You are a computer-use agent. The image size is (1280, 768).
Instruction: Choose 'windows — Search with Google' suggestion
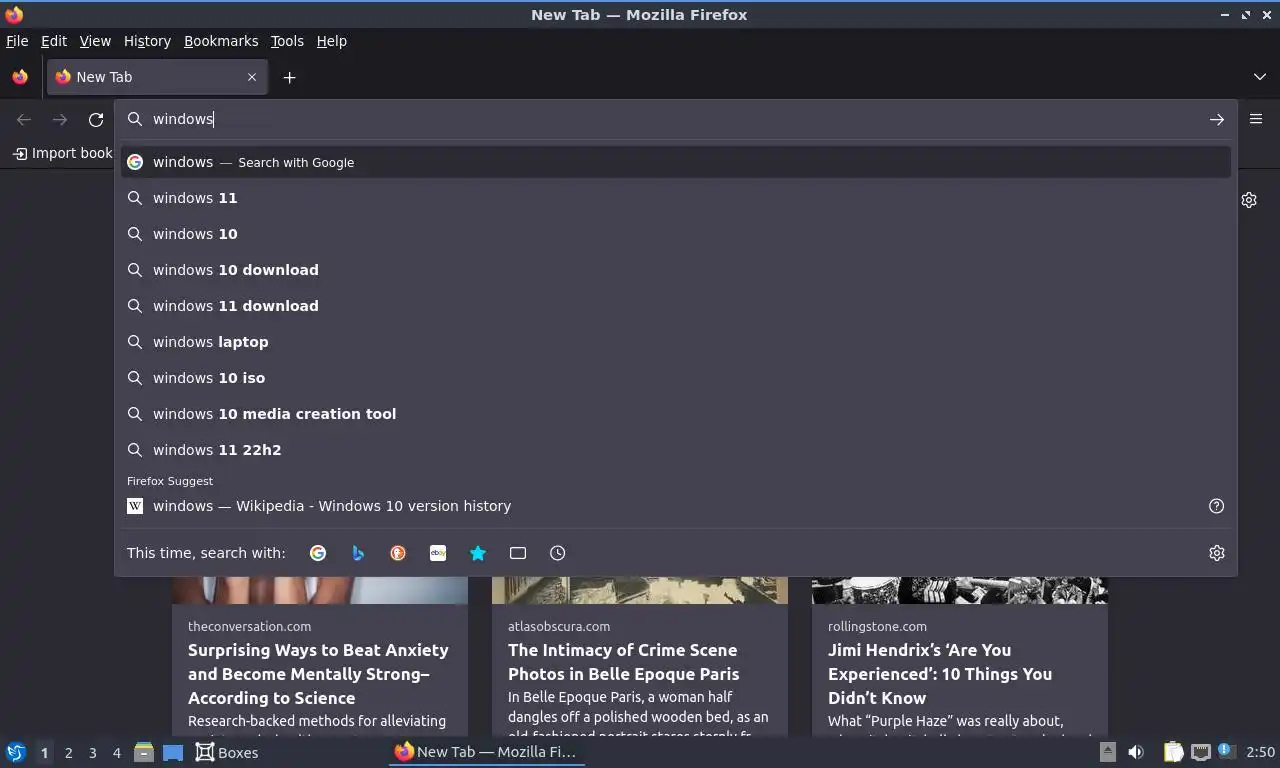click(x=676, y=162)
